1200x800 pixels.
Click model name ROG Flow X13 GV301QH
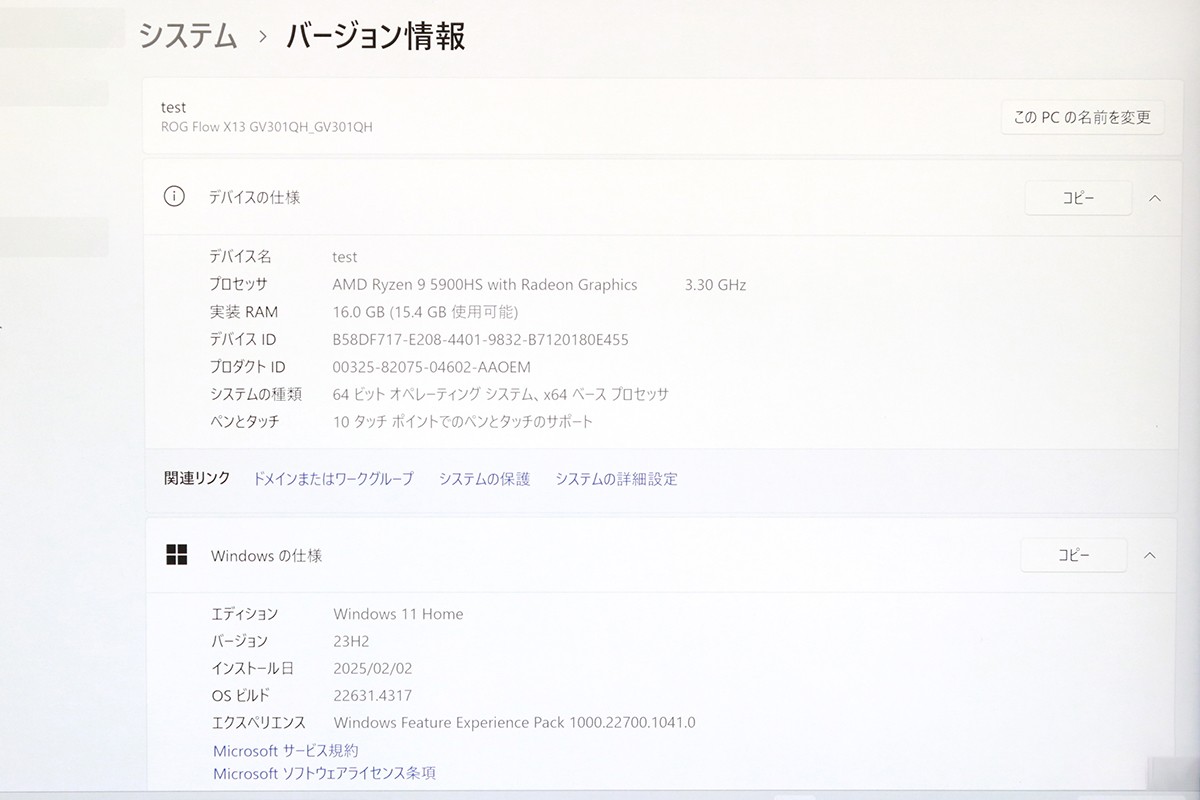click(267, 127)
